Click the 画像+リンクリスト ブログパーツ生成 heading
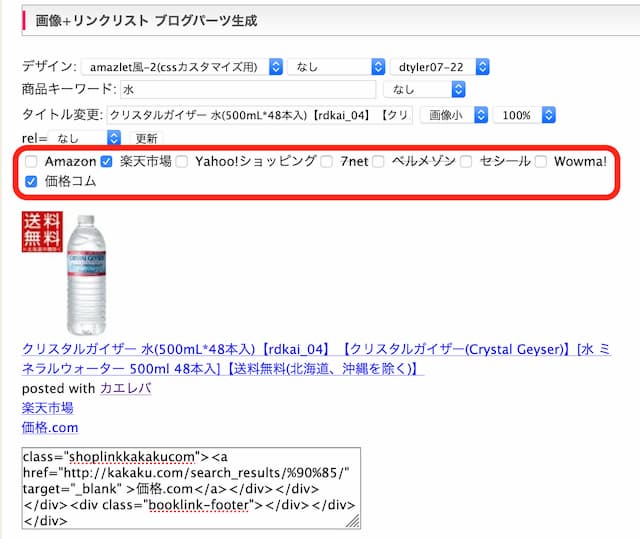Image resolution: width=640 pixels, height=539 pixels. click(146, 20)
